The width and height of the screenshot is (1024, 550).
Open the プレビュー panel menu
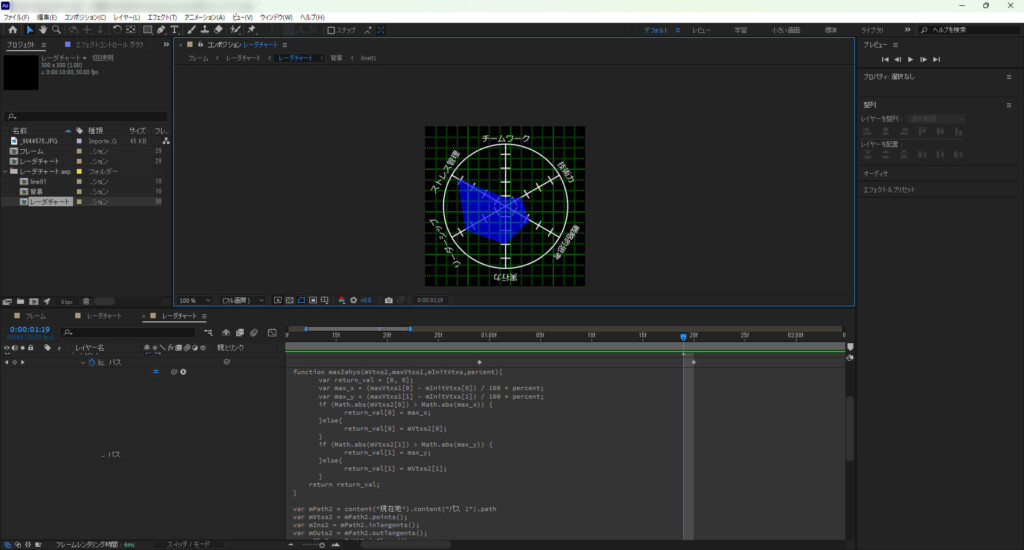tap(895, 45)
